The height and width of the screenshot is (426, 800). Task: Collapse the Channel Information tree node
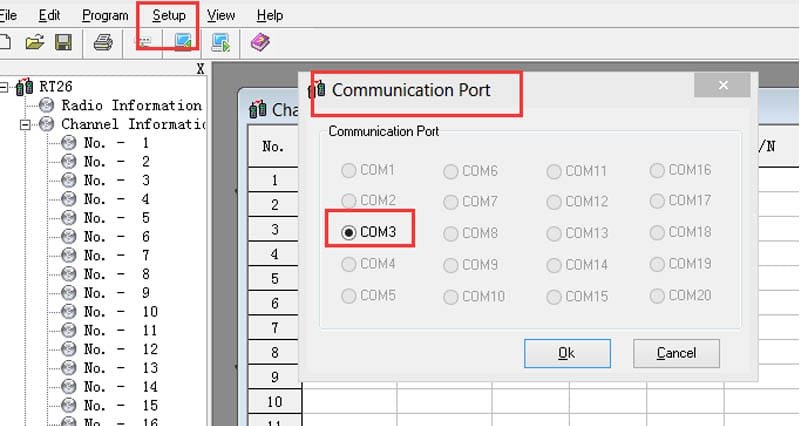(x=25, y=124)
